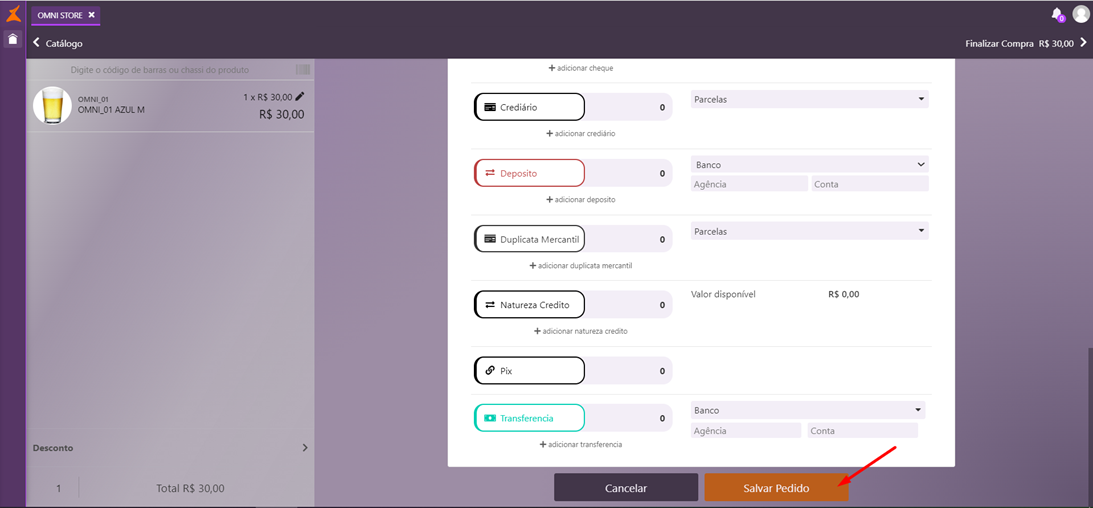Viewport: 1093px width, 508px height.
Task: Click adicionar cheque link
Action: [581, 68]
